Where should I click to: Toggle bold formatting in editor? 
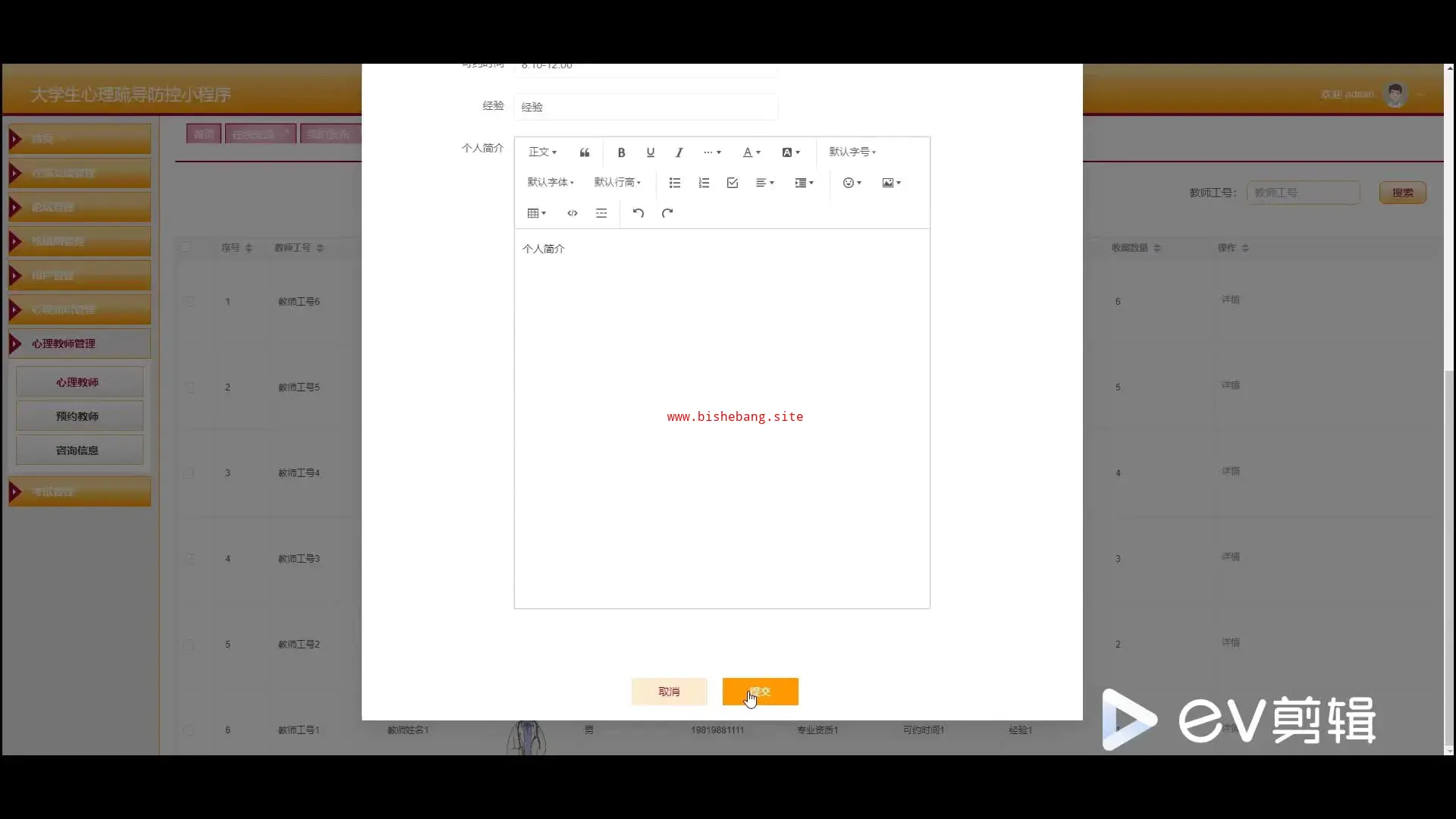(621, 152)
